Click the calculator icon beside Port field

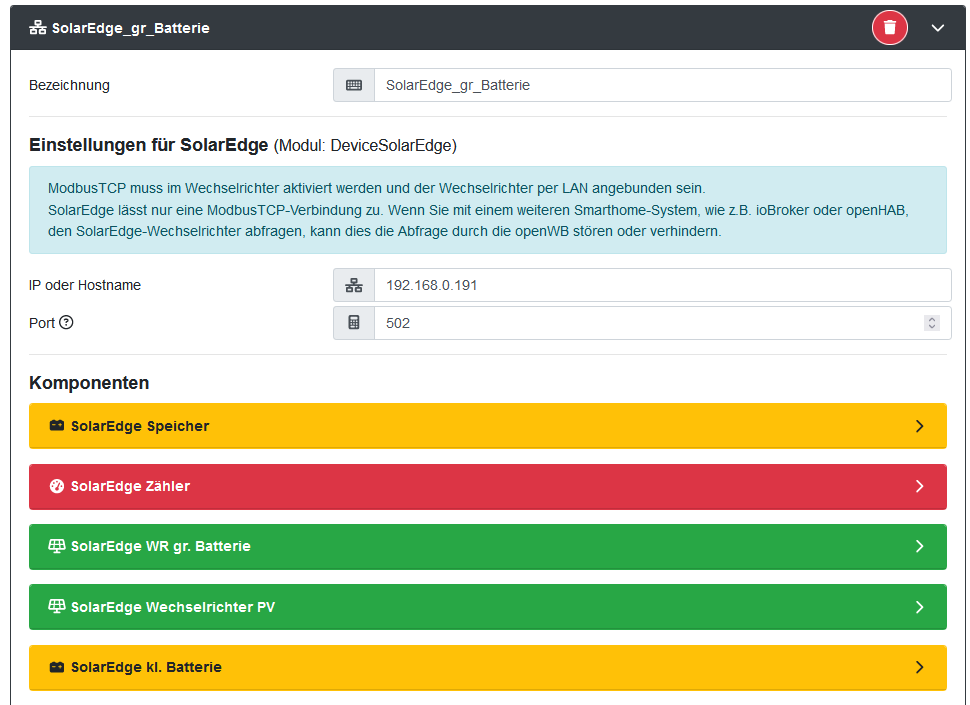tap(354, 323)
